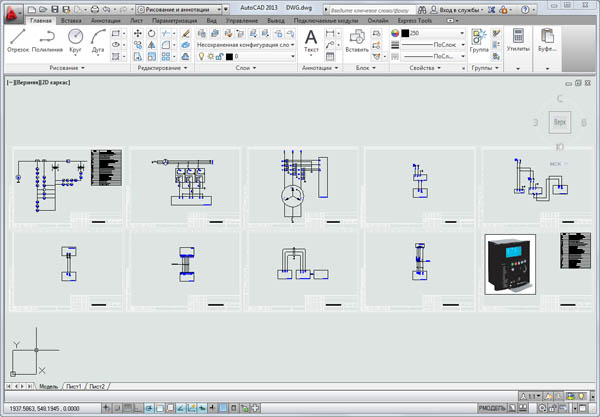Toggle polar tracking in status bar
This screenshot has height=417, width=600.
[149, 408]
